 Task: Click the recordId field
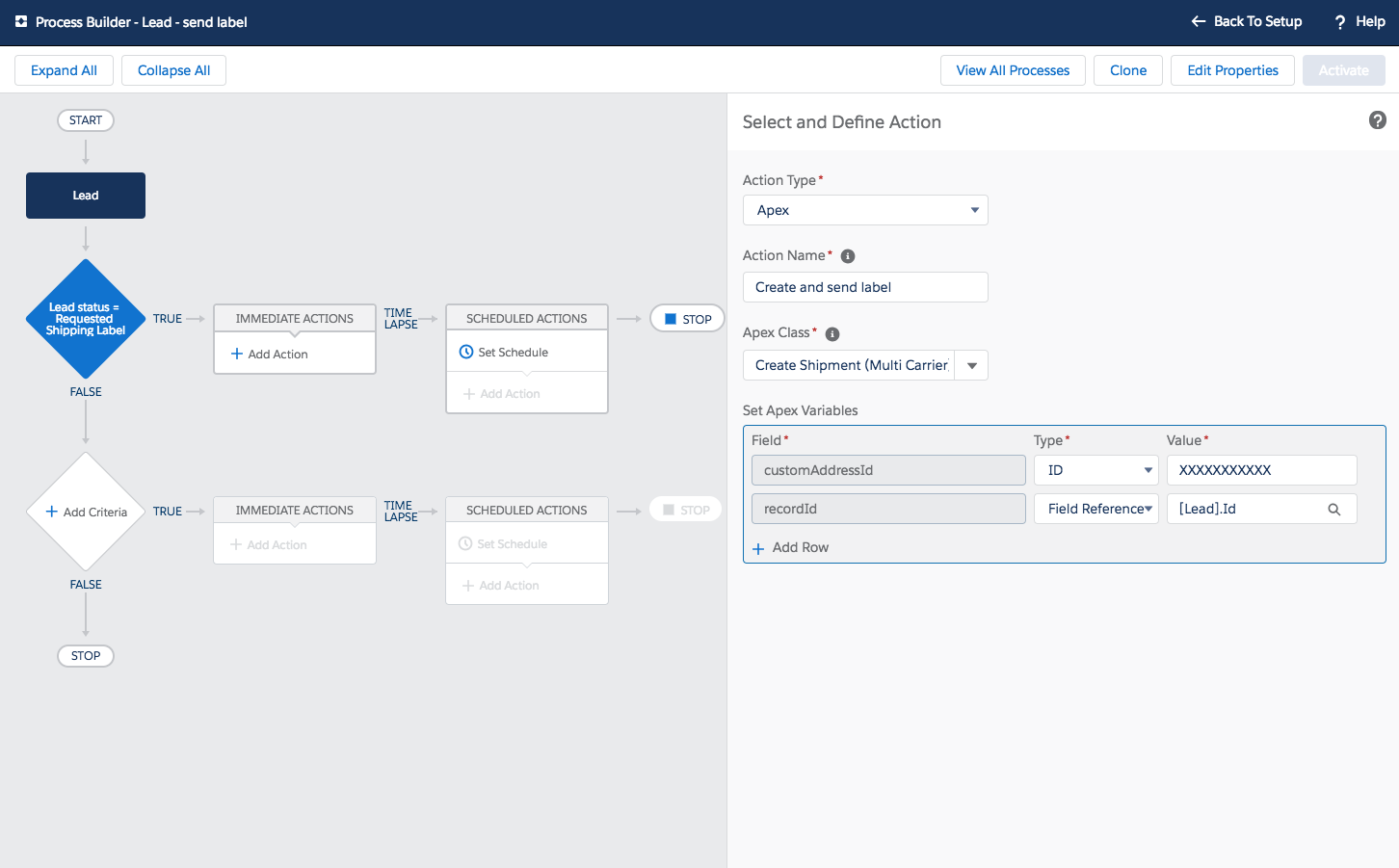[888, 509]
